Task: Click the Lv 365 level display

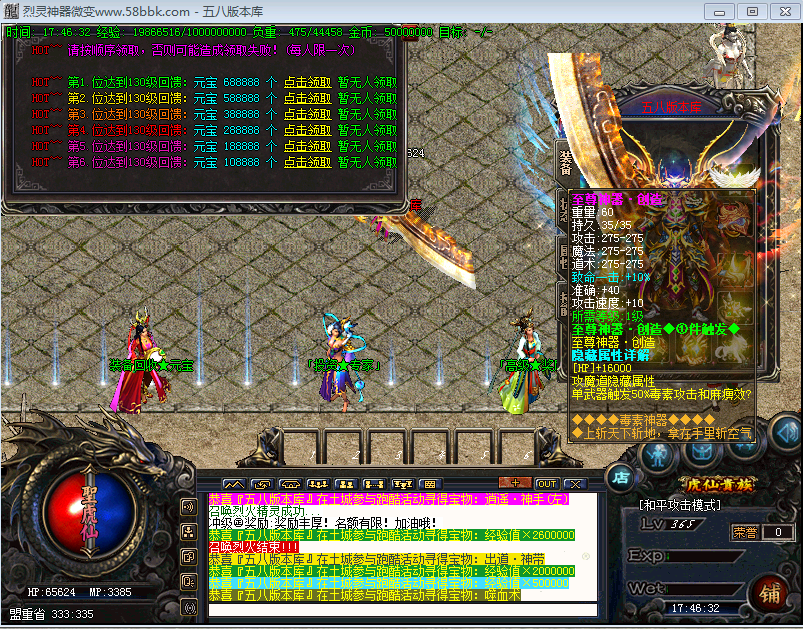Action: 673,524
